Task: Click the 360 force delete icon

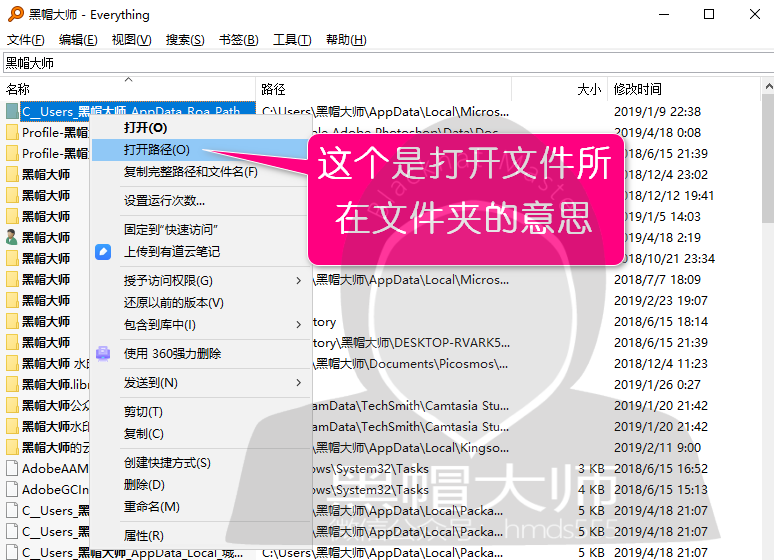Action: pyautogui.click(x=103, y=354)
